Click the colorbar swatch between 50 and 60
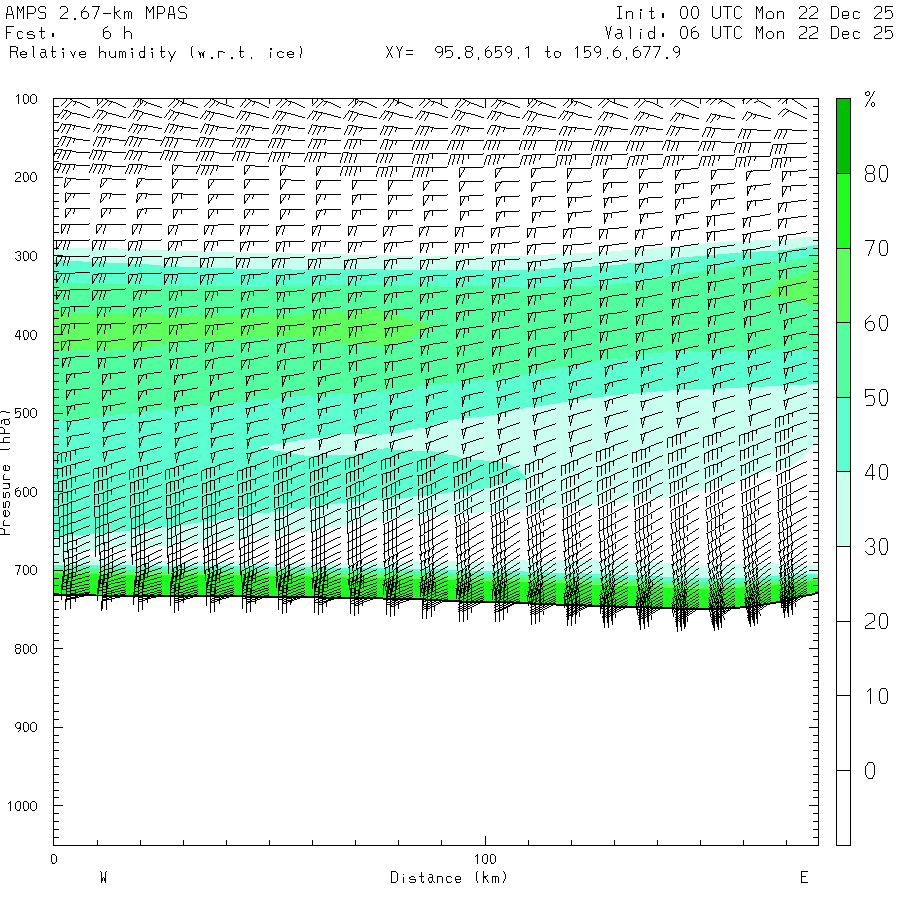The height and width of the screenshot is (900, 900). (843, 360)
